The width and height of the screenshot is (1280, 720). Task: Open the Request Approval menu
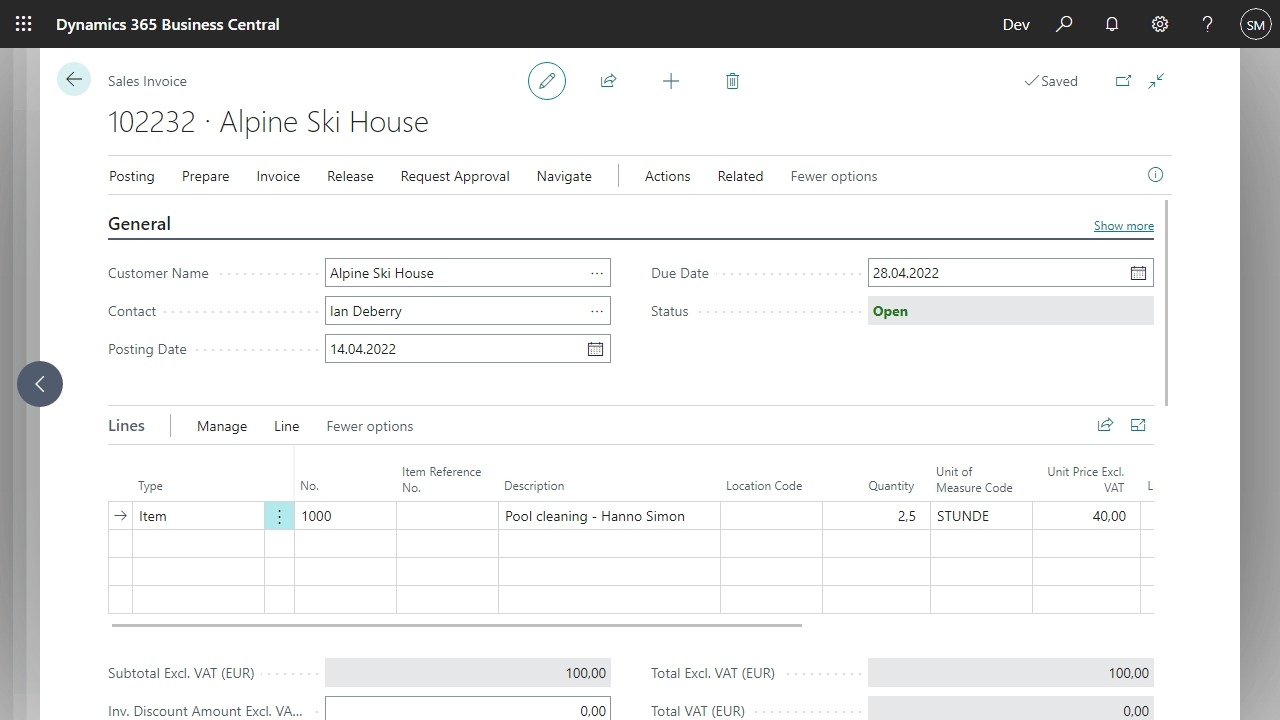[x=455, y=176]
